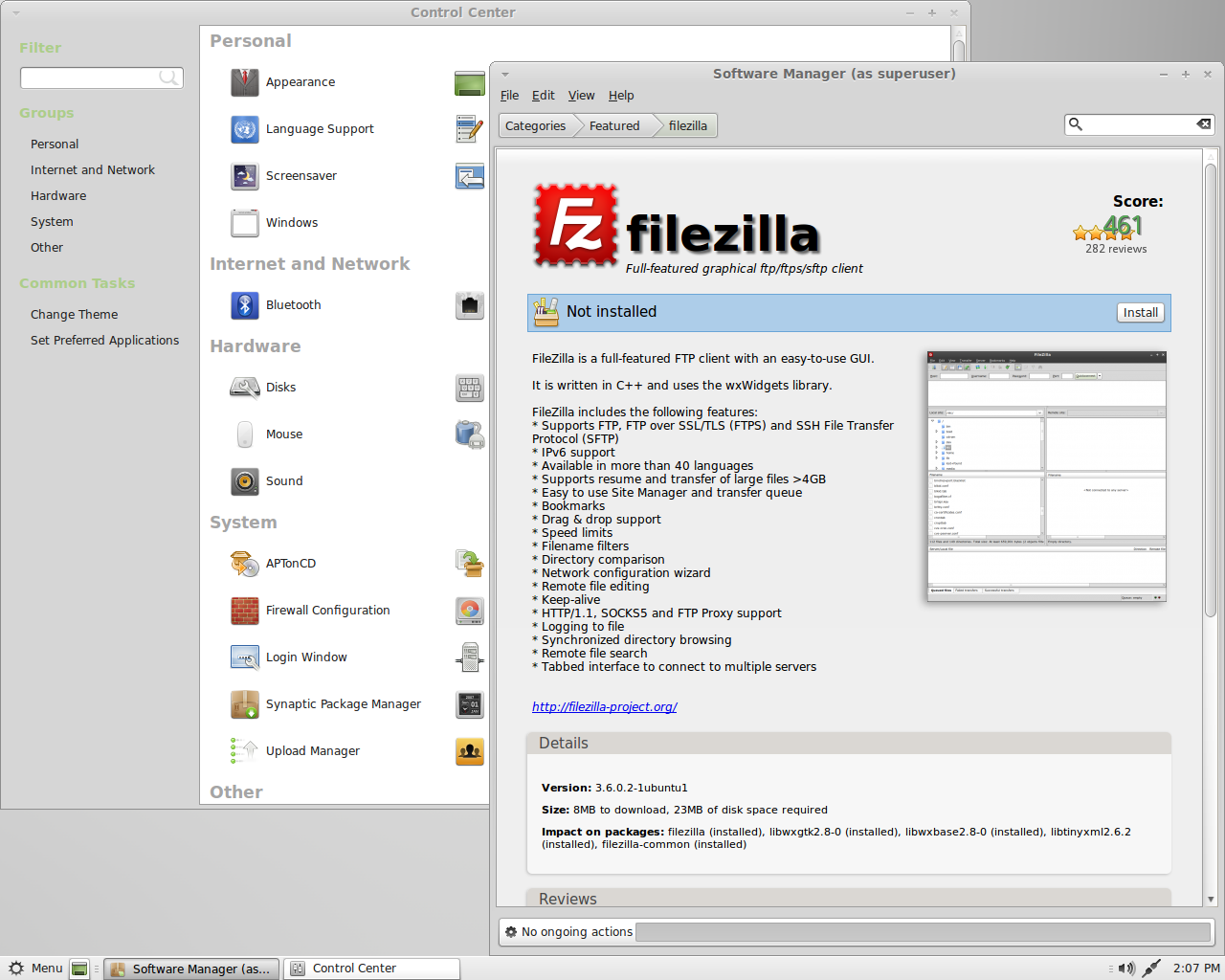This screenshot has height=980, width=1225.
Task: Open Login Window icon
Action: point(245,657)
